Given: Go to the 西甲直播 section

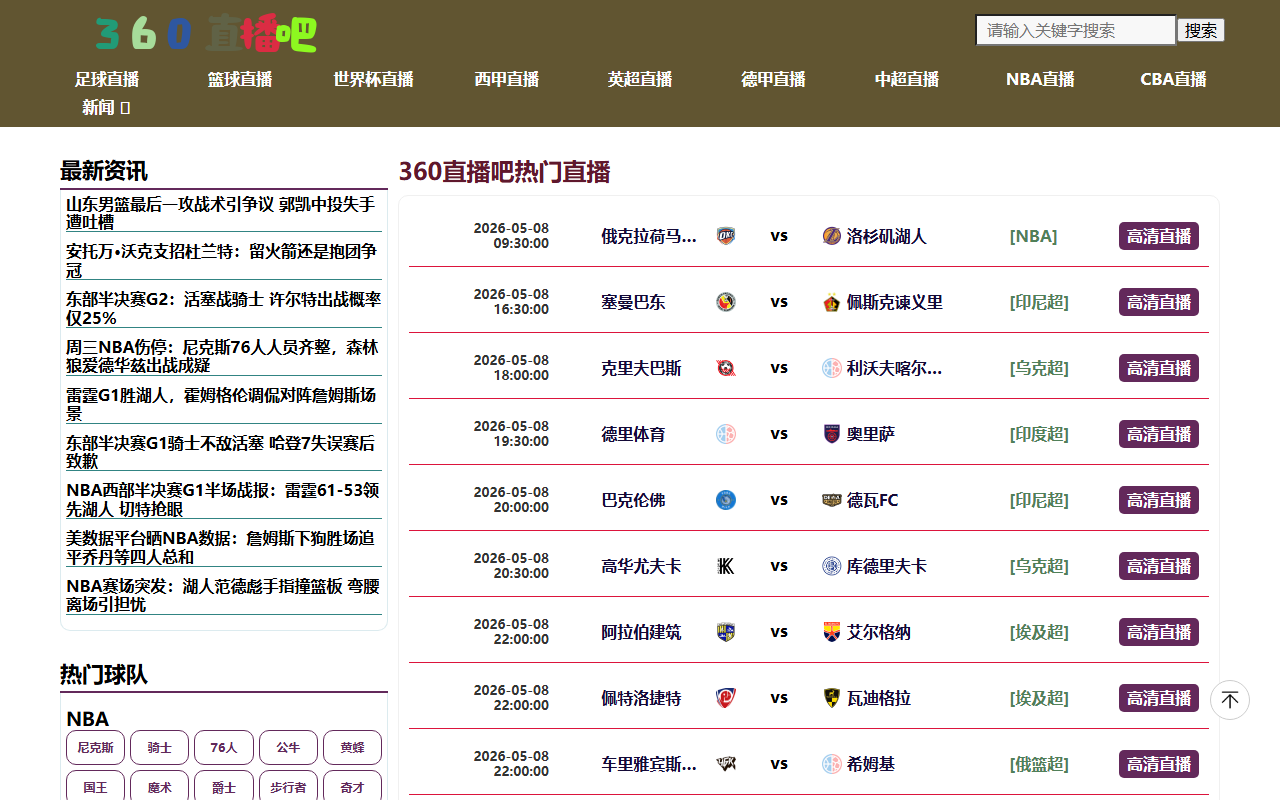Looking at the screenshot, I should point(507,79).
